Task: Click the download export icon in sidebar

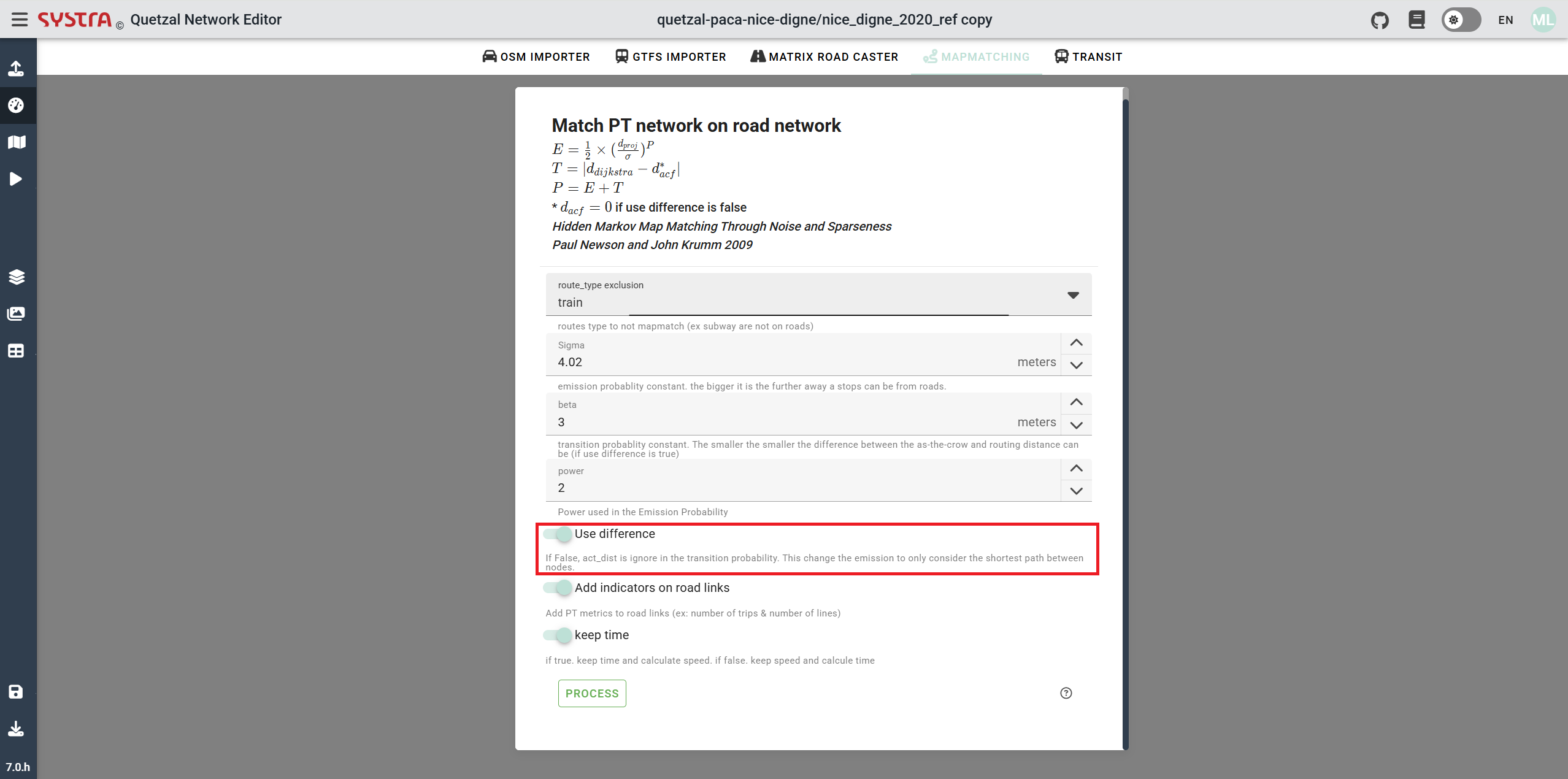Action: (x=16, y=729)
